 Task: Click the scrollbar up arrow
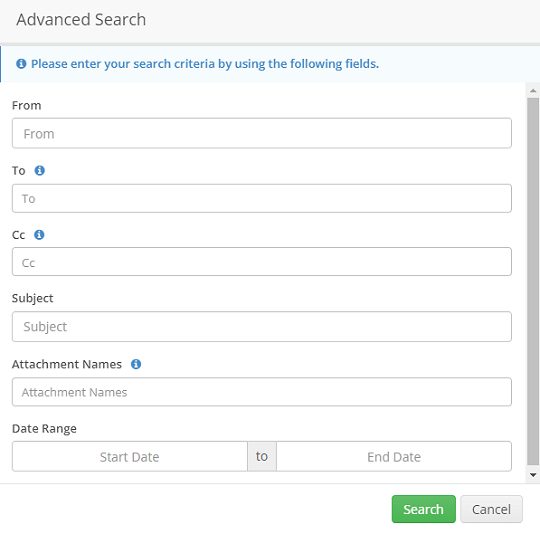click(x=533, y=91)
